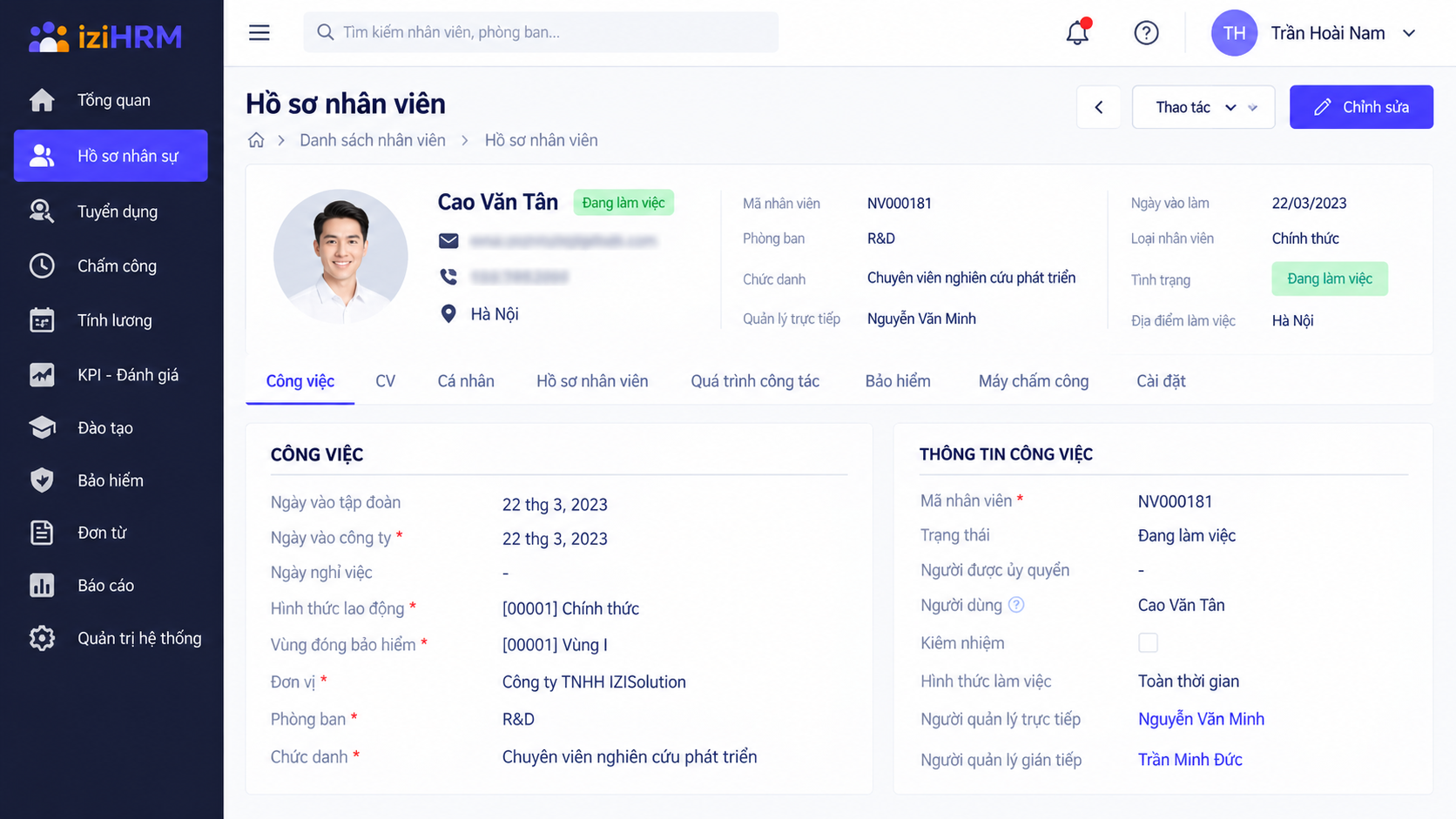Click the breadcrumb home icon
This screenshot has height=819, width=1456.
tap(256, 140)
